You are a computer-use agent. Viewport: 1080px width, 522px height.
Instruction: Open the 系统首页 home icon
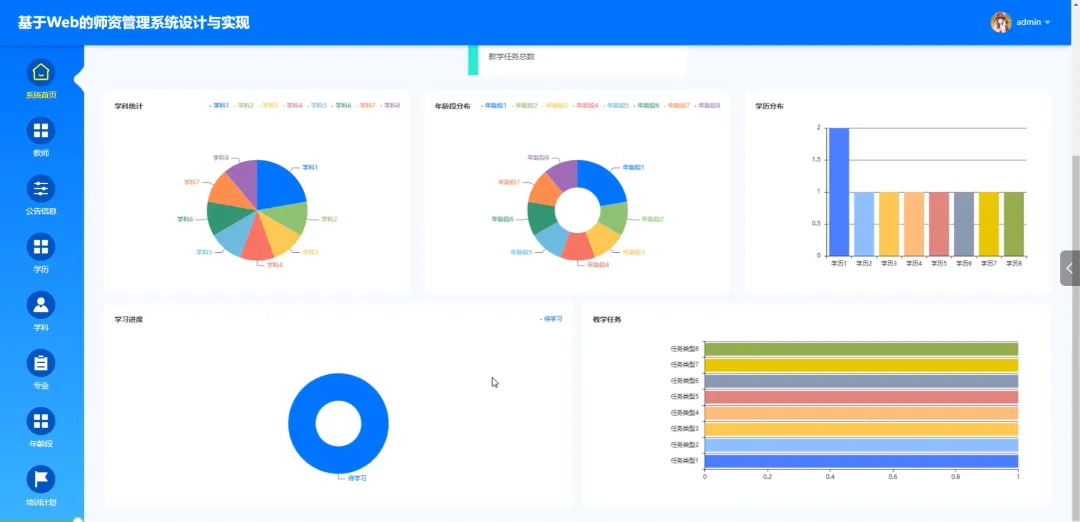(41, 72)
